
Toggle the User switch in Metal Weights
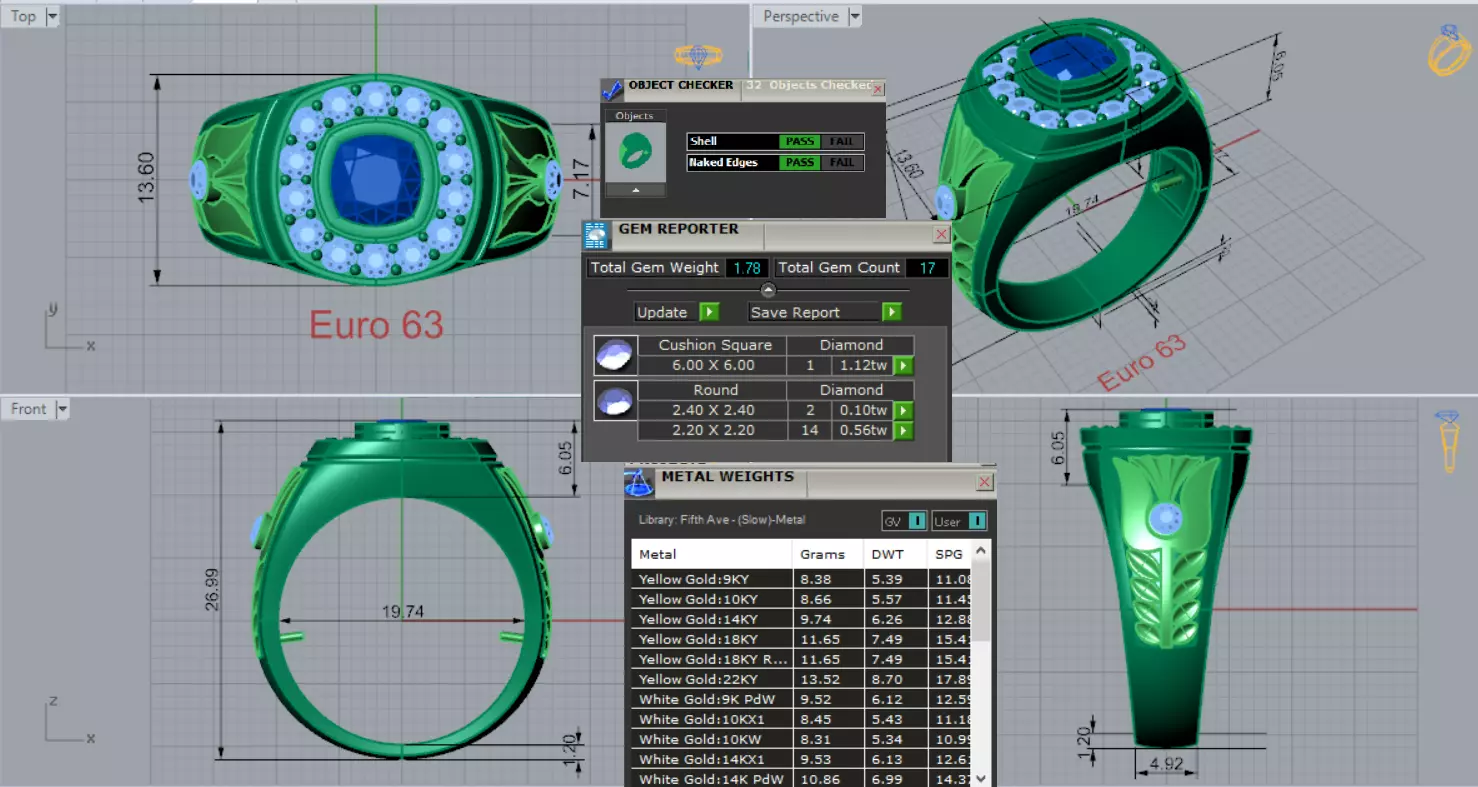pyautogui.click(x=960, y=521)
